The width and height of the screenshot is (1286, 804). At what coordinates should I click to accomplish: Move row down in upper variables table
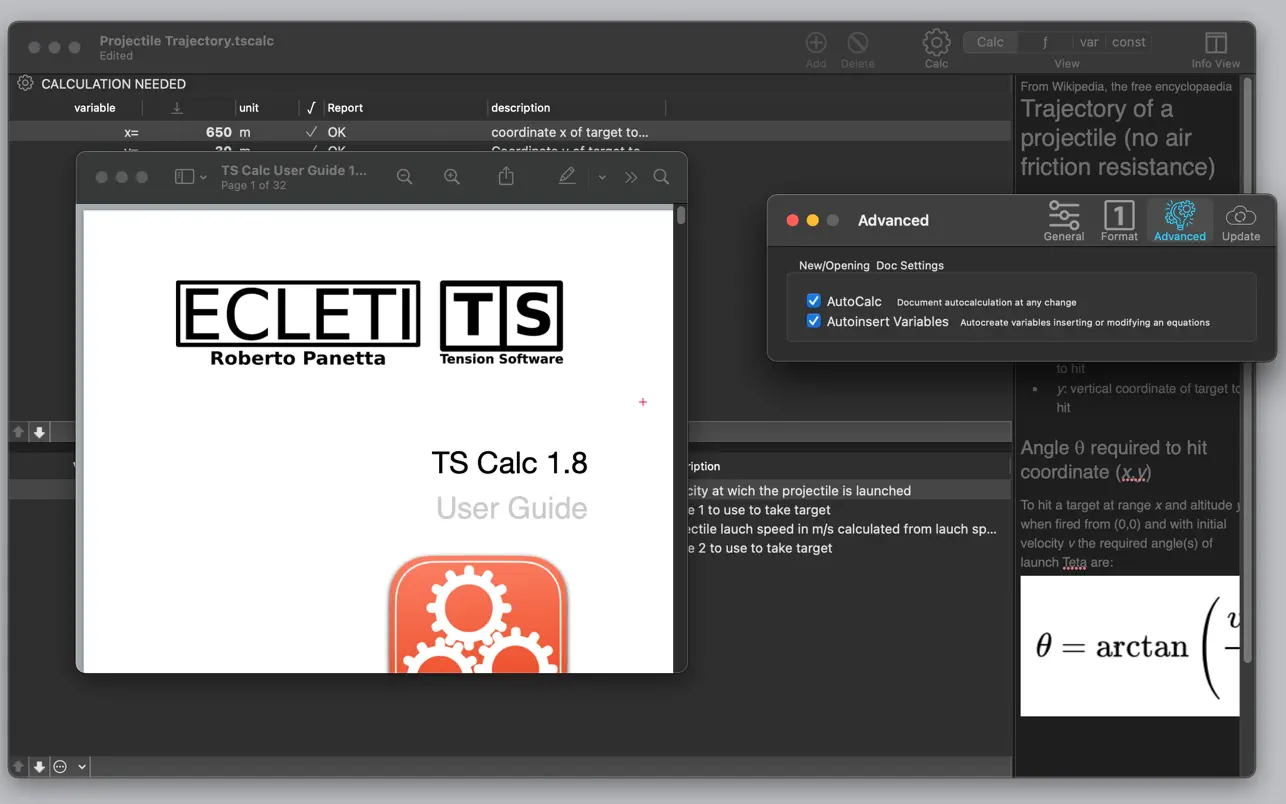(x=39, y=432)
